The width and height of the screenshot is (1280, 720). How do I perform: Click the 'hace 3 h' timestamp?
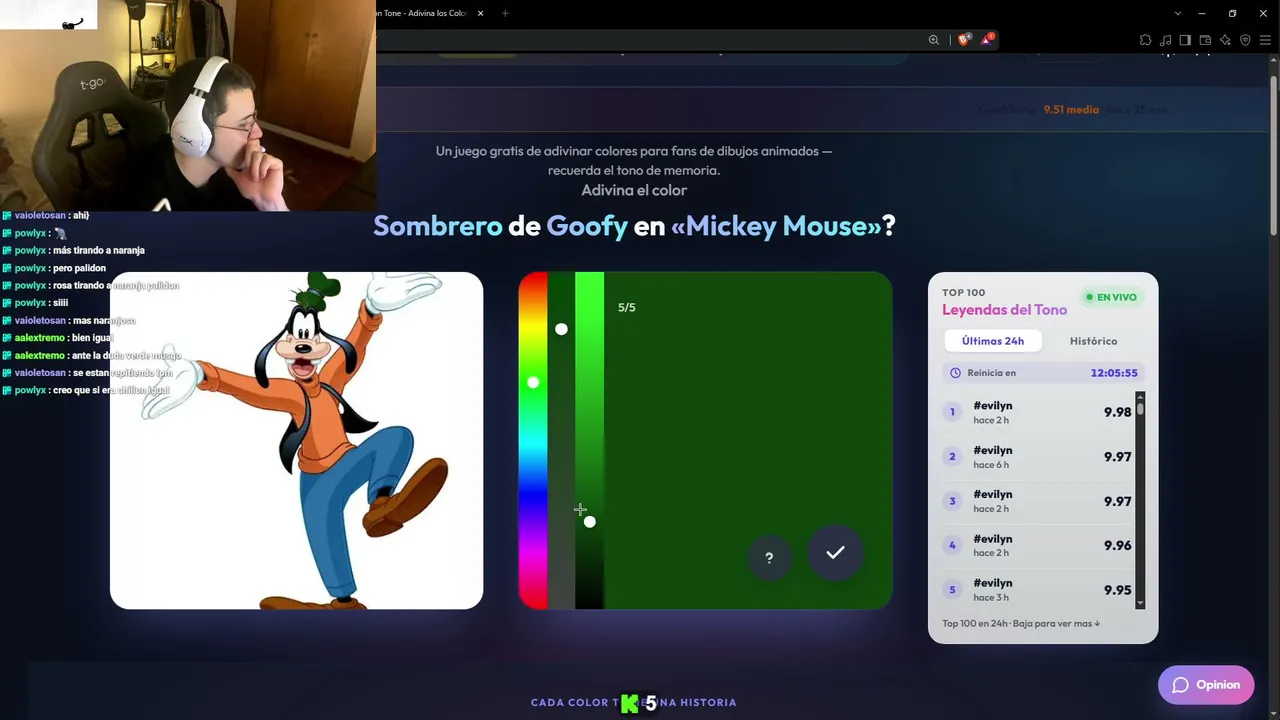(x=991, y=598)
